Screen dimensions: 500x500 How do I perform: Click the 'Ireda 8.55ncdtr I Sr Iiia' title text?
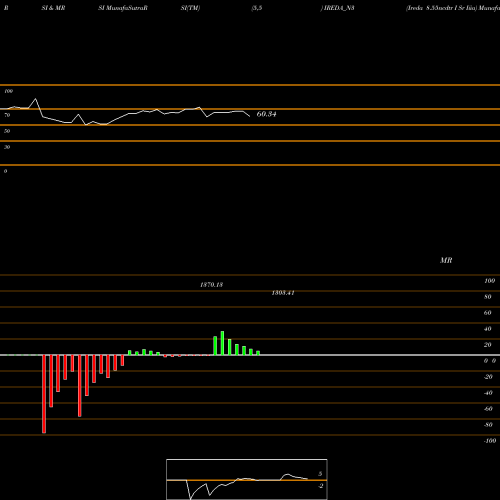442,8
